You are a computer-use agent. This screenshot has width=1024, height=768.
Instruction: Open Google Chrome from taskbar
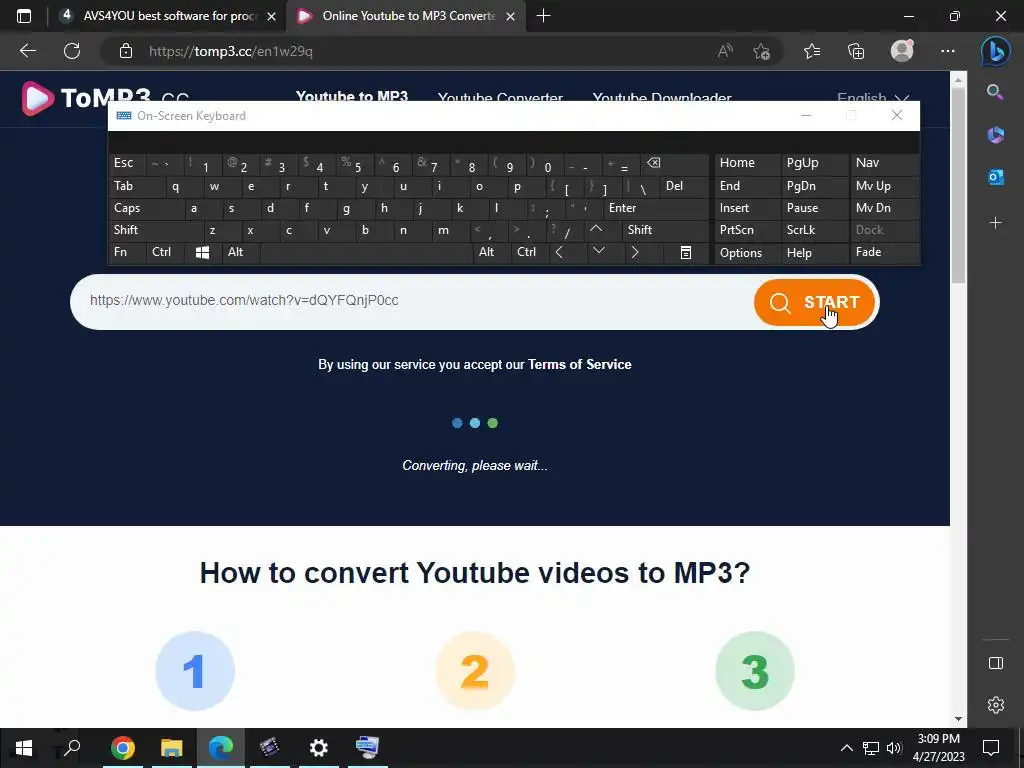[122, 748]
